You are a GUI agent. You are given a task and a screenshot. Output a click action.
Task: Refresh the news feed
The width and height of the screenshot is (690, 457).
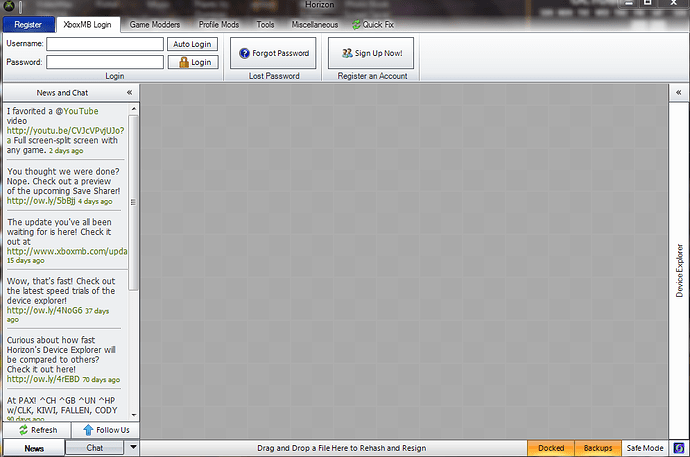36,430
